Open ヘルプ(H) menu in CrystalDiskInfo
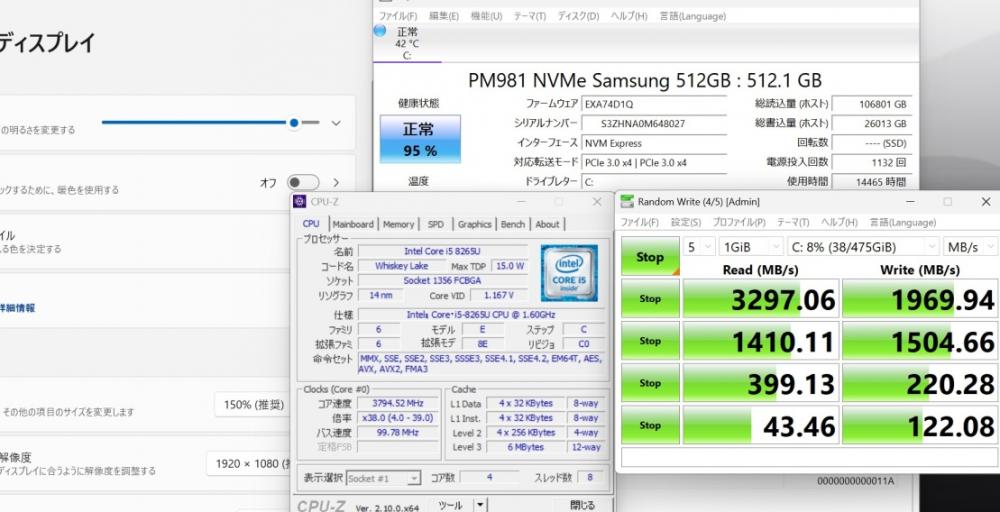The width and height of the screenshot is (1000, 512). pos(629,16)
